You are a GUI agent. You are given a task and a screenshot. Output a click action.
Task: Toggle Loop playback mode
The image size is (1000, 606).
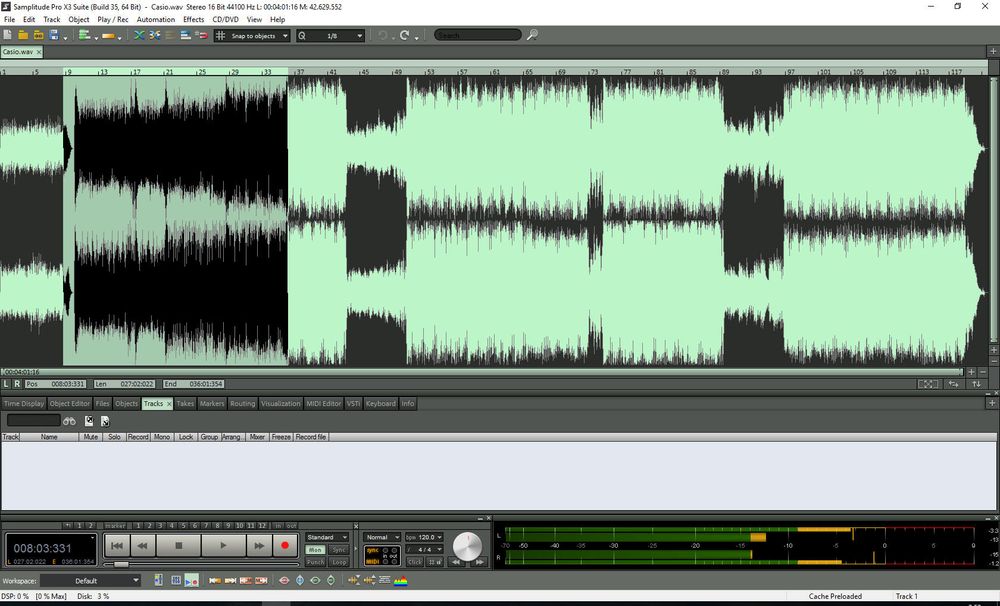pos(339,561)
